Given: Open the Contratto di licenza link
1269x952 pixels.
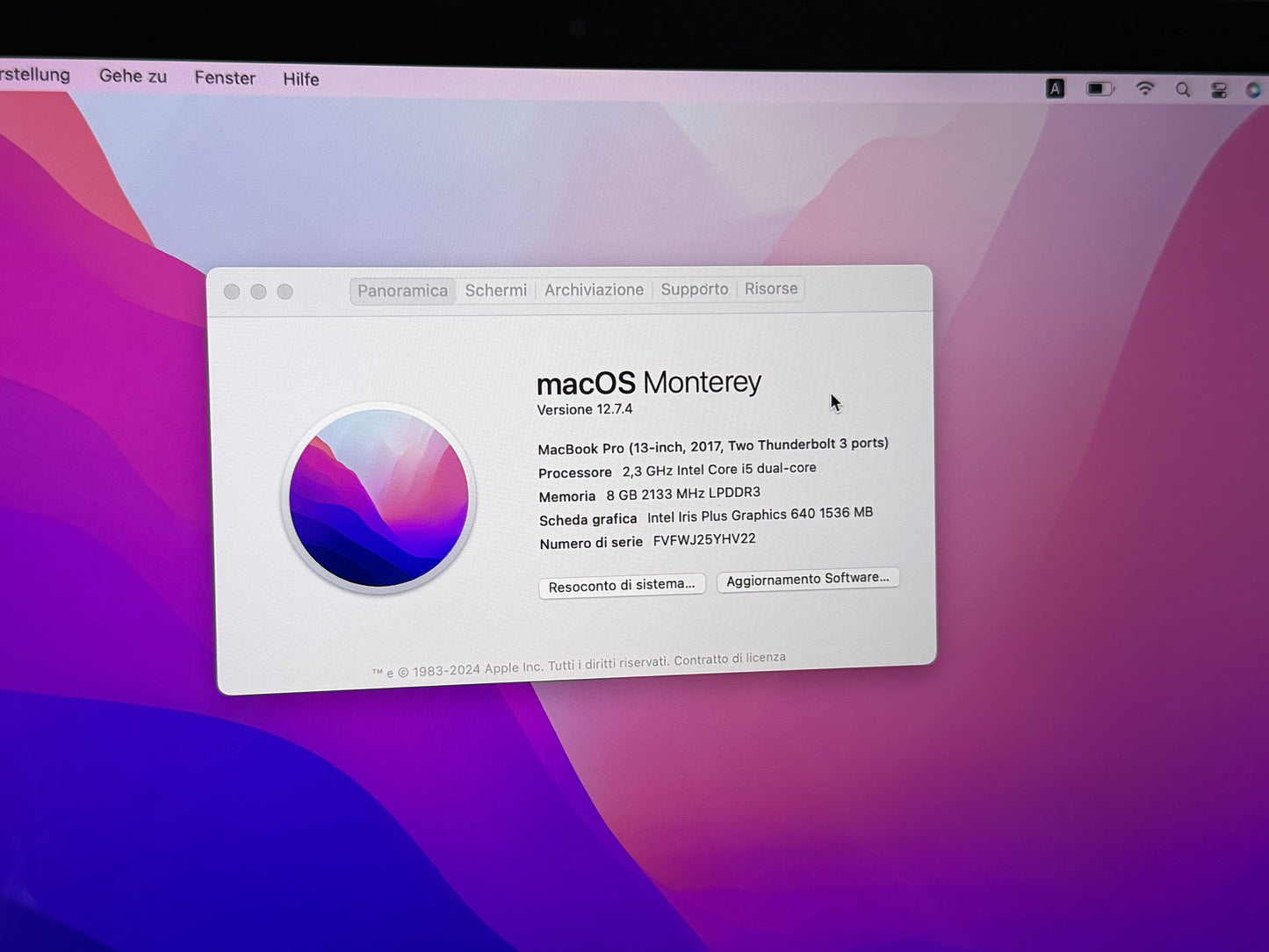Looking at the screenshot, I should (x=730, y=659).
